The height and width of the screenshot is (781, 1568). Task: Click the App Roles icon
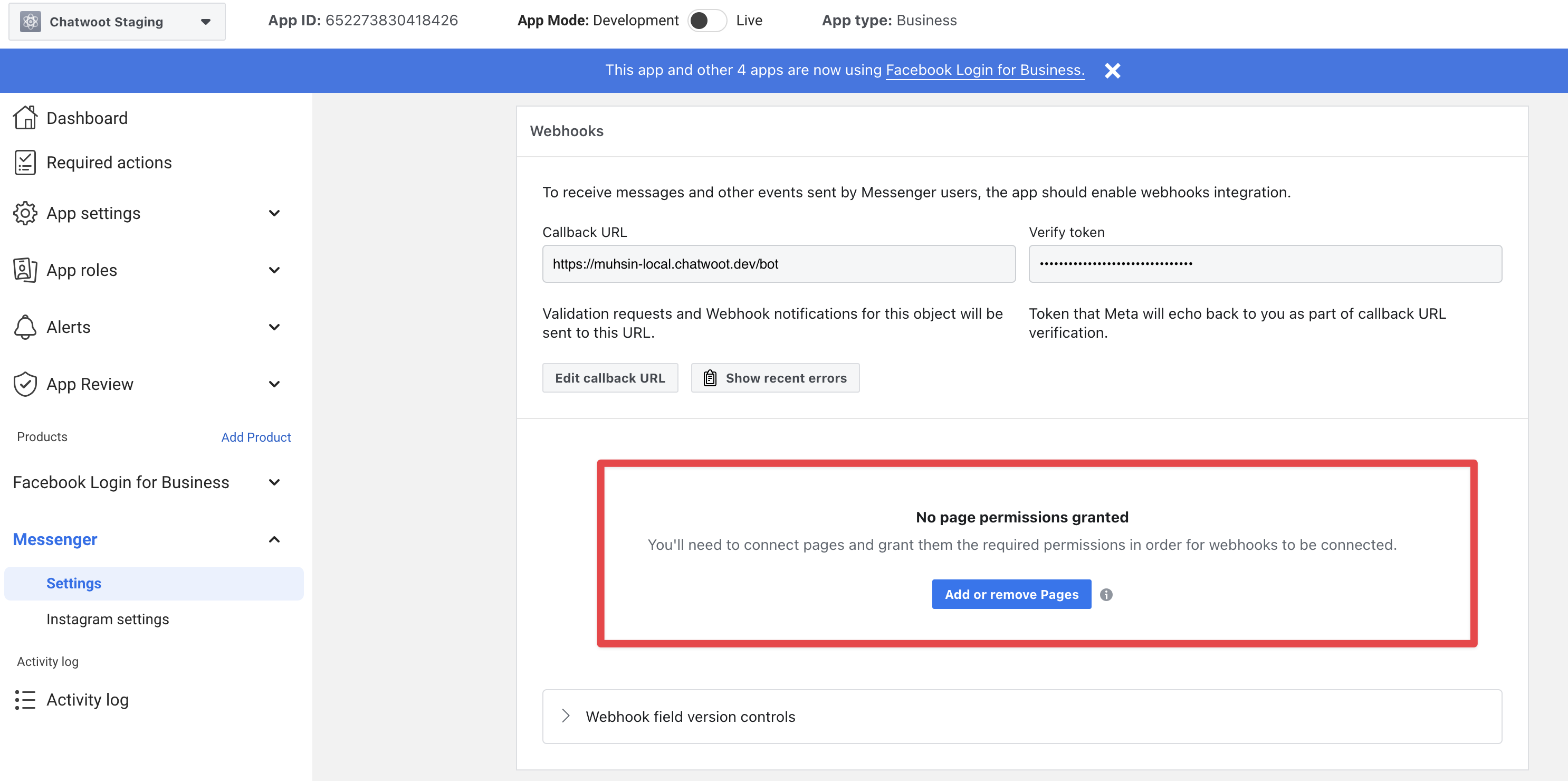24,269
